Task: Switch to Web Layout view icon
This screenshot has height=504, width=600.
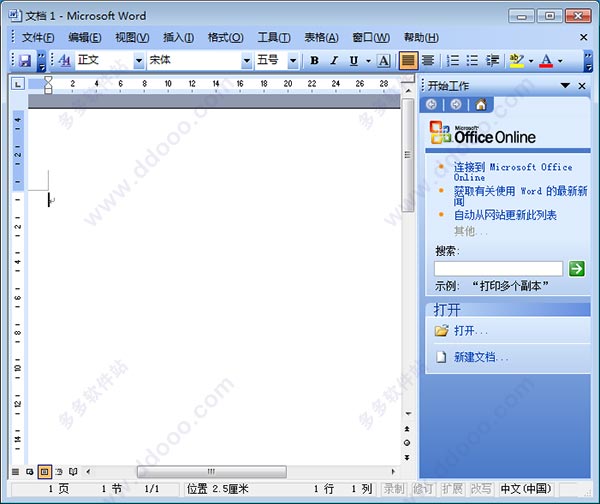Action: 29,472
